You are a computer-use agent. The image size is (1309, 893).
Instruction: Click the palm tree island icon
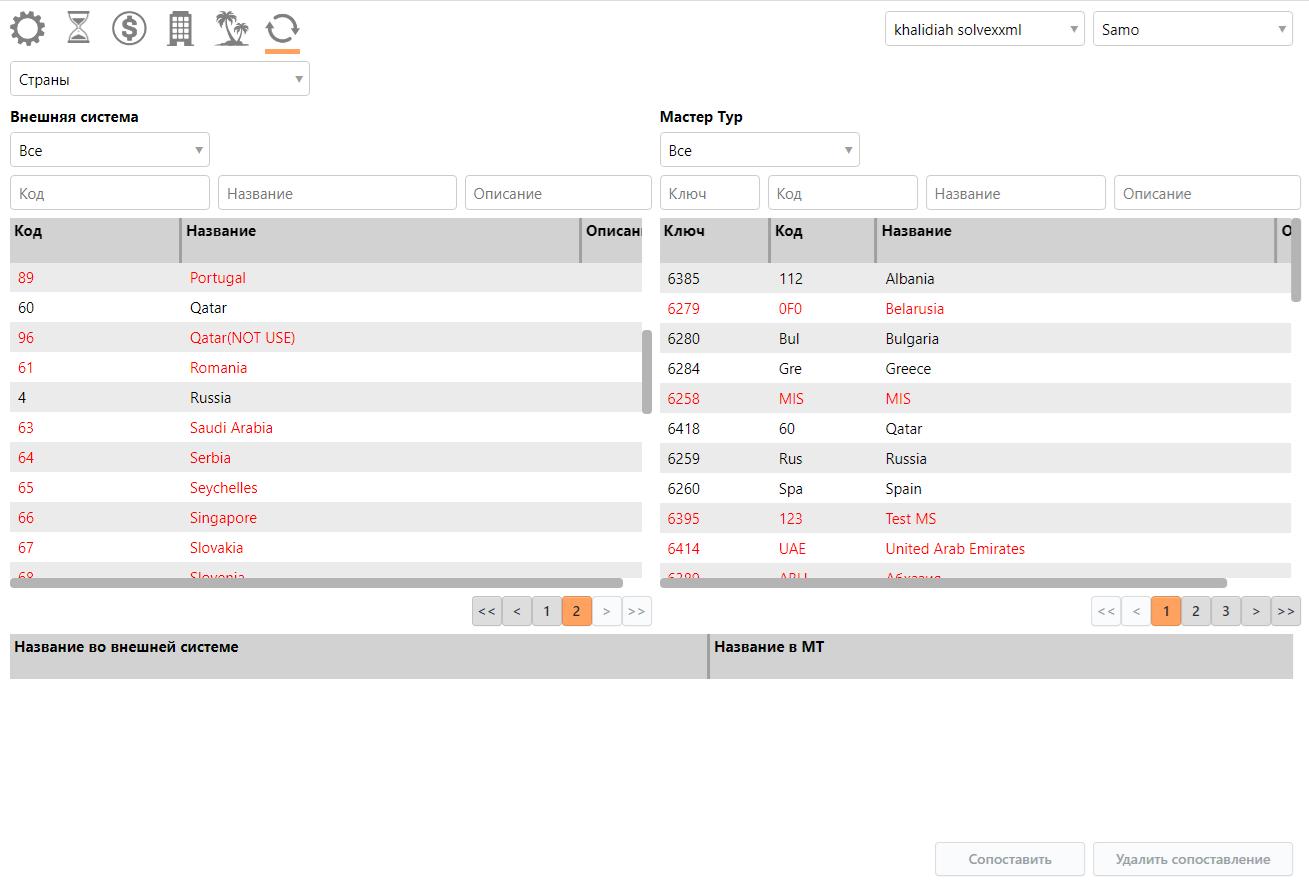pos(232,28)
